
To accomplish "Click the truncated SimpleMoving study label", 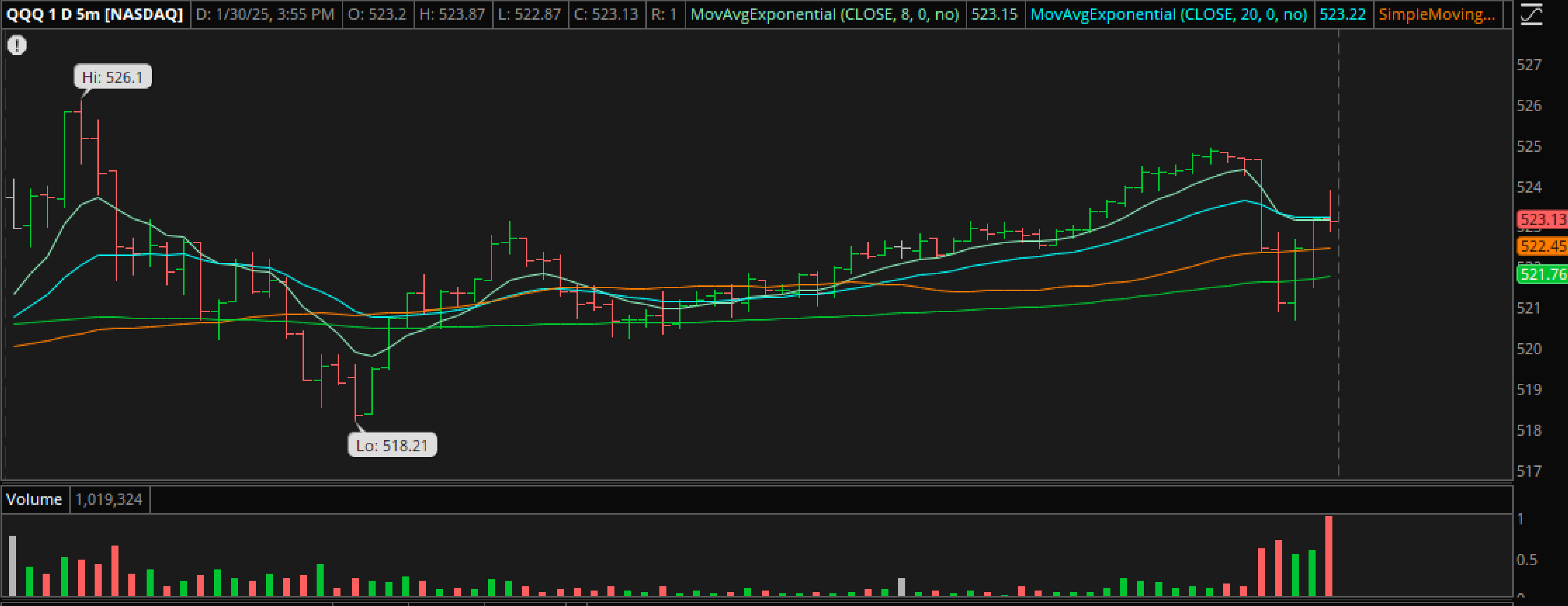I will (1436, 14).
